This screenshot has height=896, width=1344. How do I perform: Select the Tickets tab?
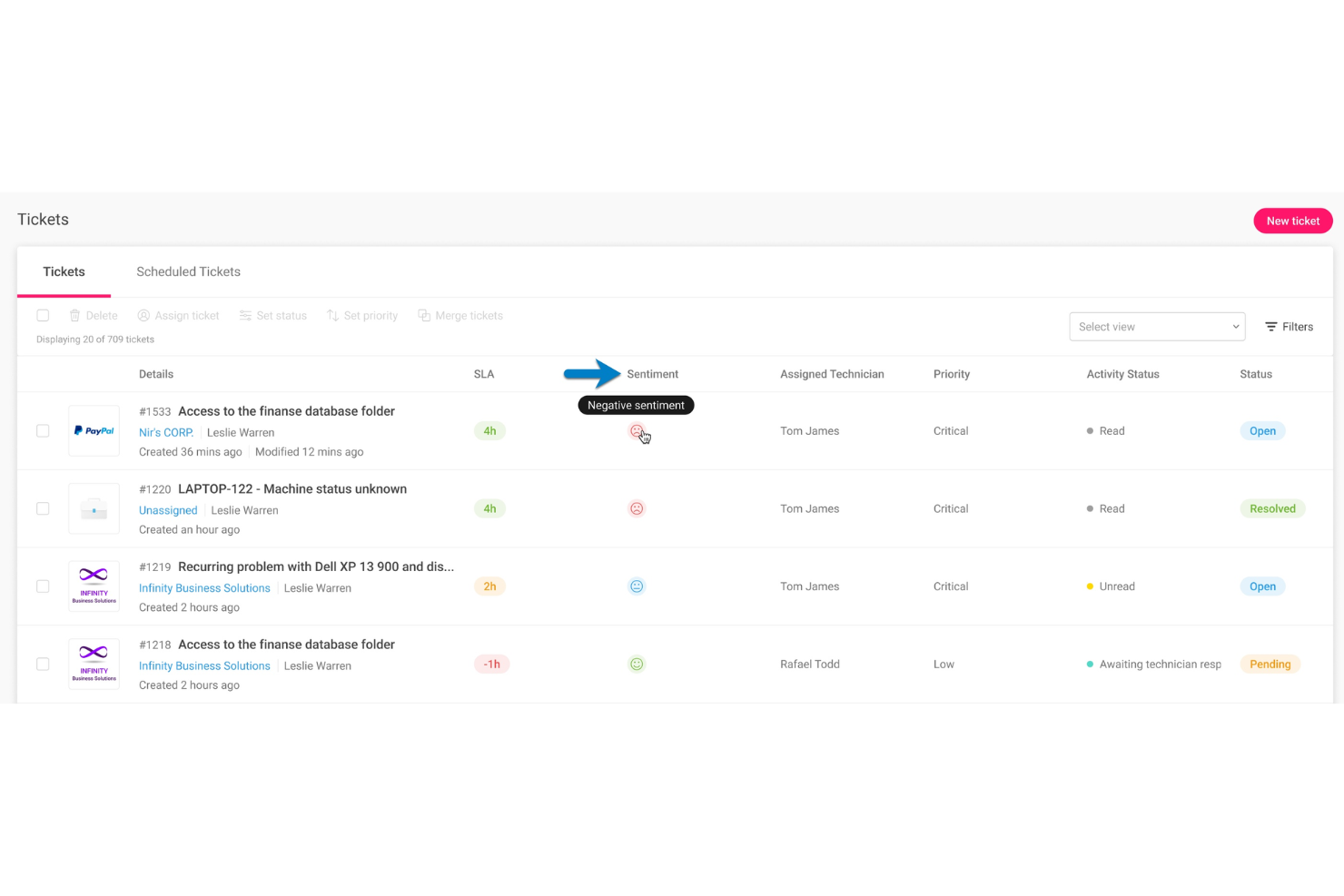click(64, 271)
